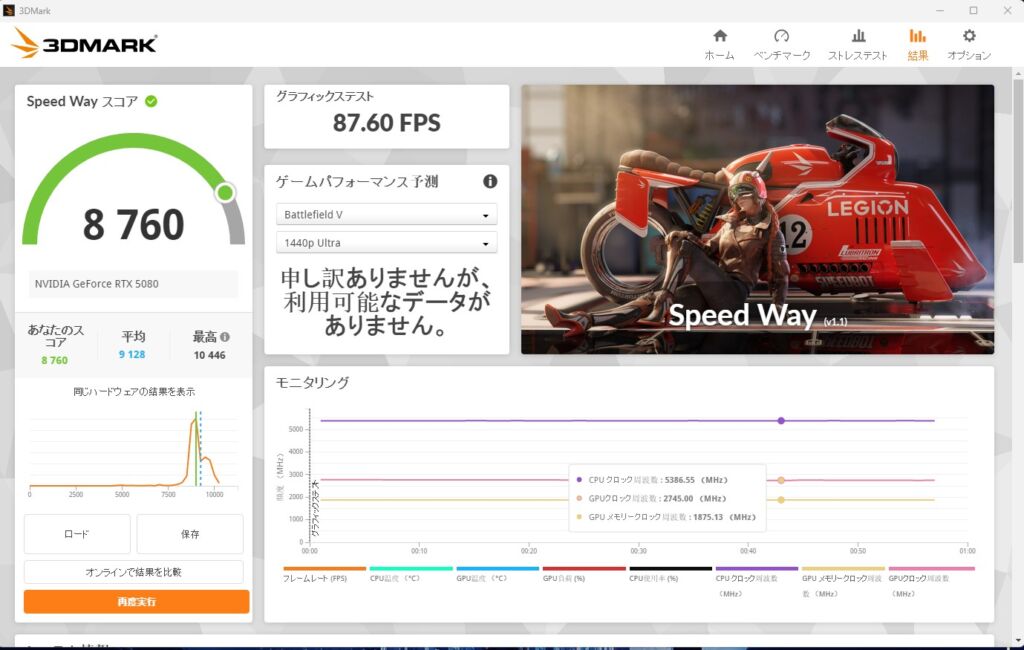Toggle the CPUクロック周波数 (MHz) legend series
This screenshot has height=650, width=1024.
756,582
